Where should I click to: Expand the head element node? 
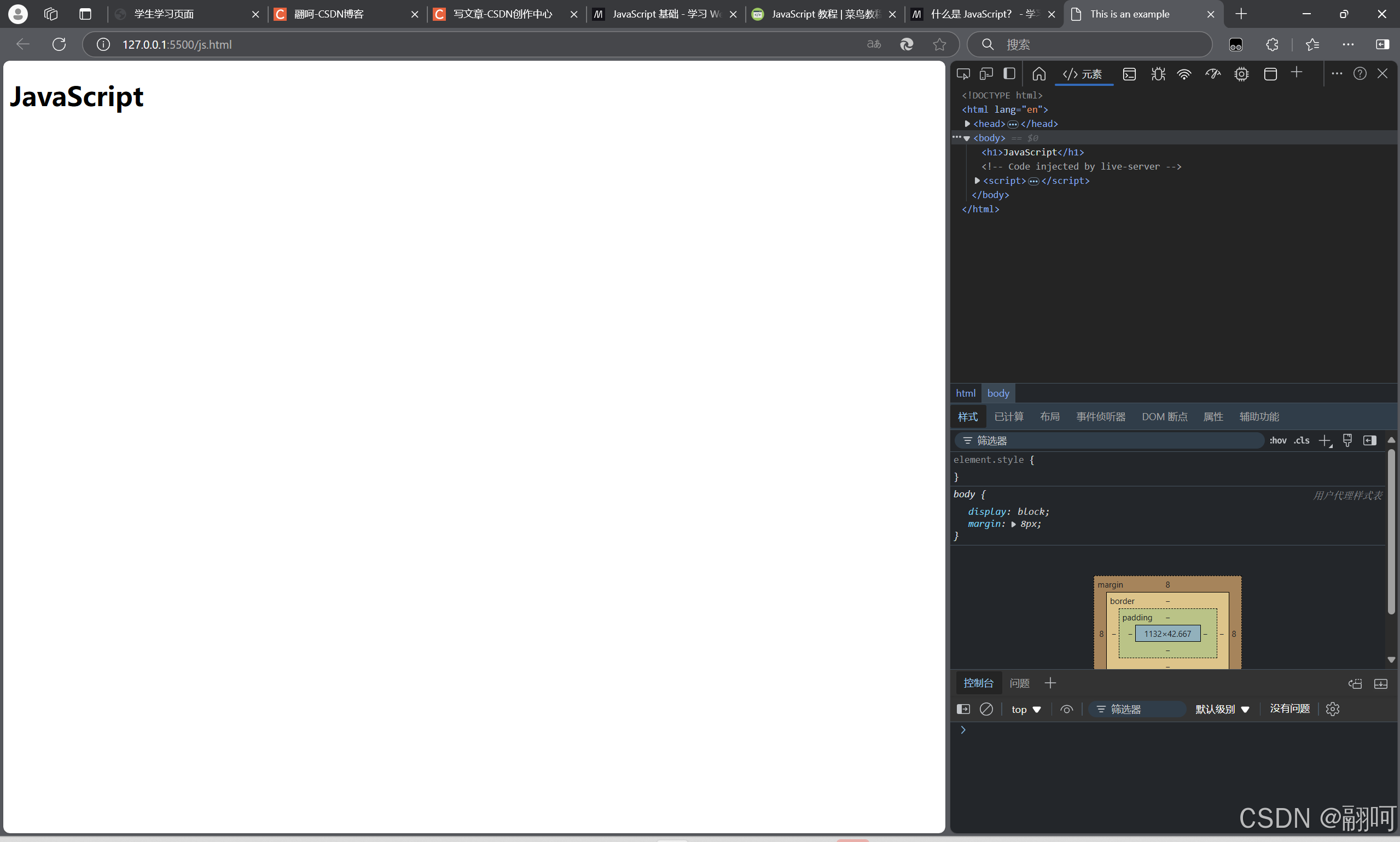pos(967,124)
